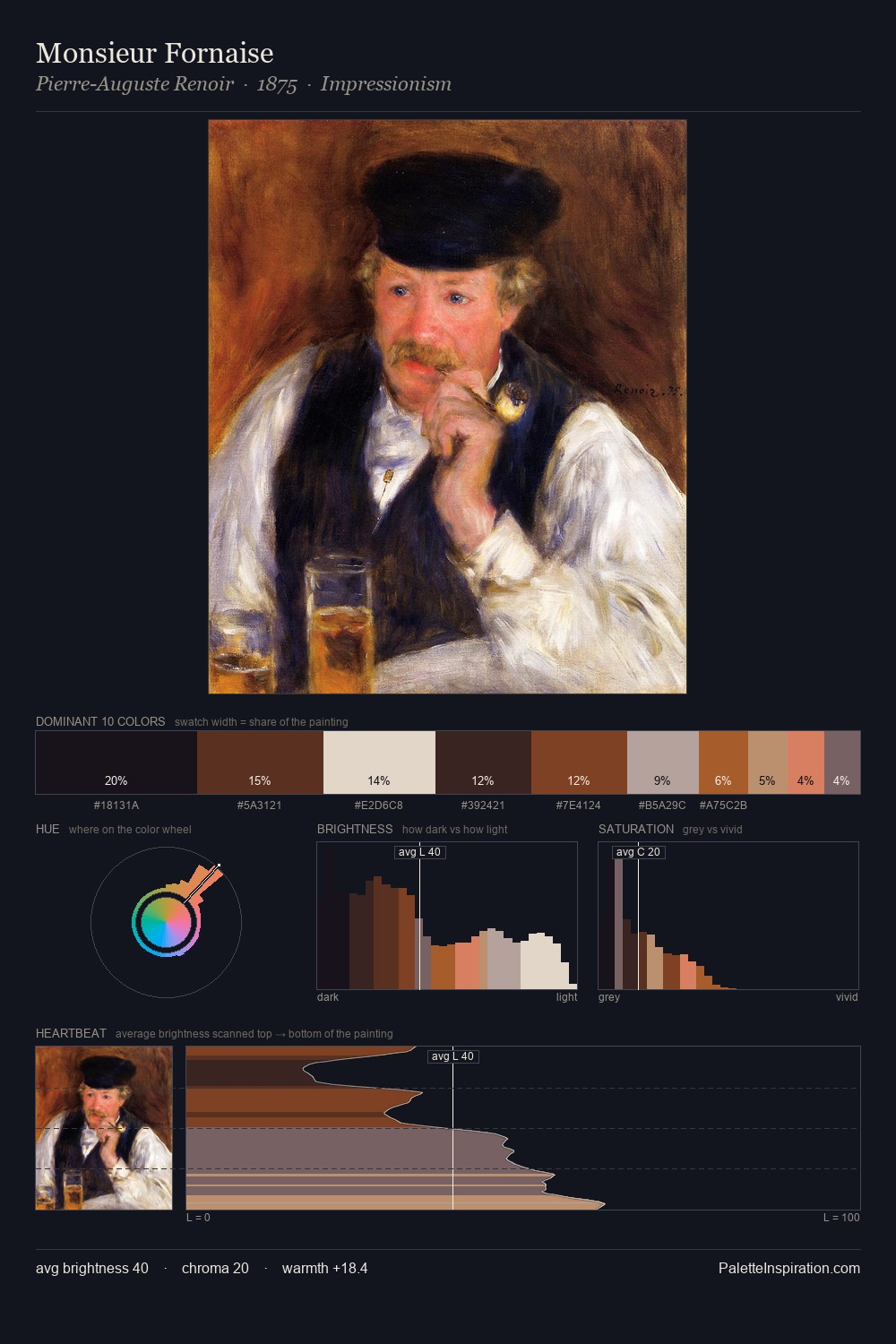Click the 'avg L 40' label in the Heartbeat chart
This screenshot has width=896, height=1344.
(x=452, y=1056)
